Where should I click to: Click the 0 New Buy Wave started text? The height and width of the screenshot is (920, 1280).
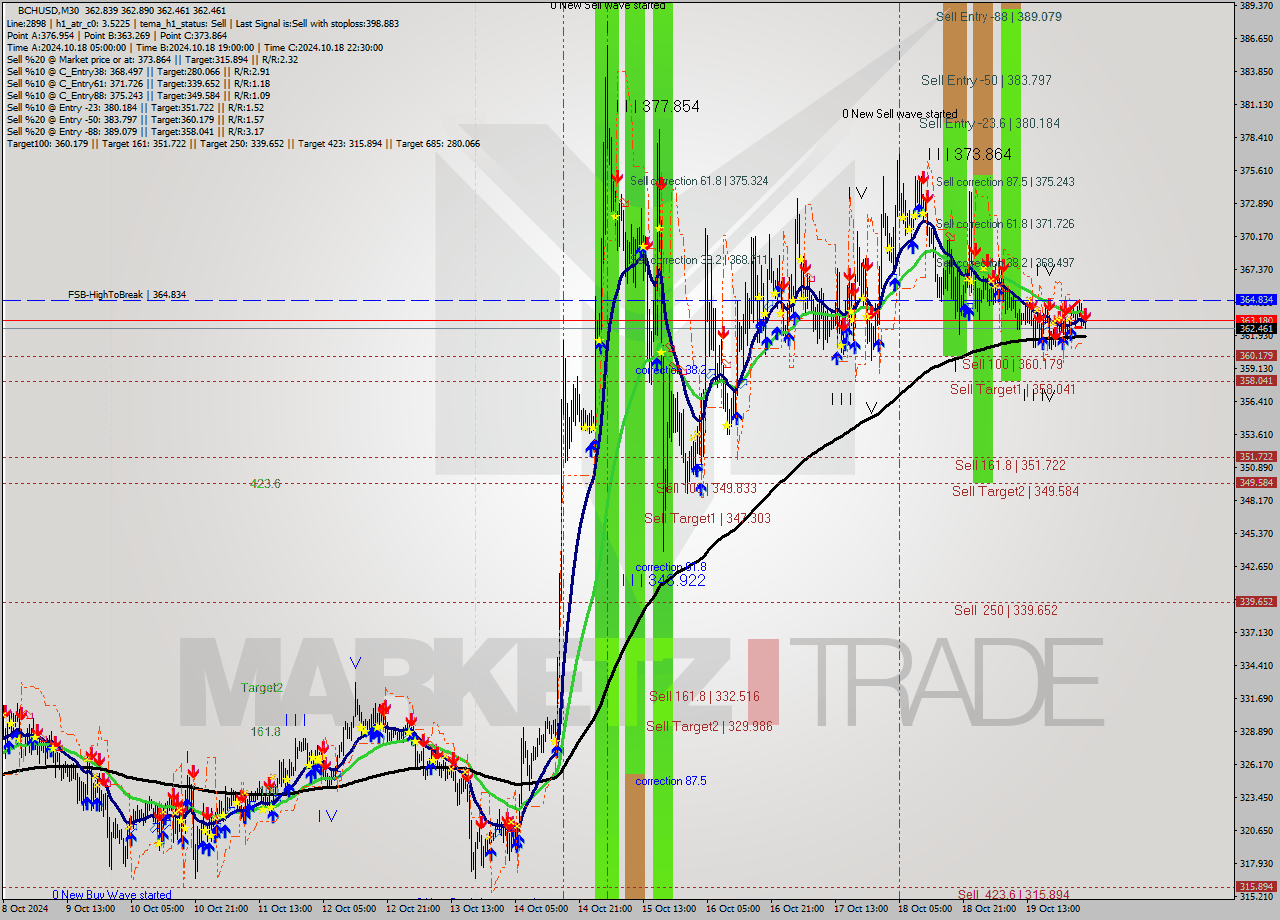pyautogui.click(x=112, y=895)
